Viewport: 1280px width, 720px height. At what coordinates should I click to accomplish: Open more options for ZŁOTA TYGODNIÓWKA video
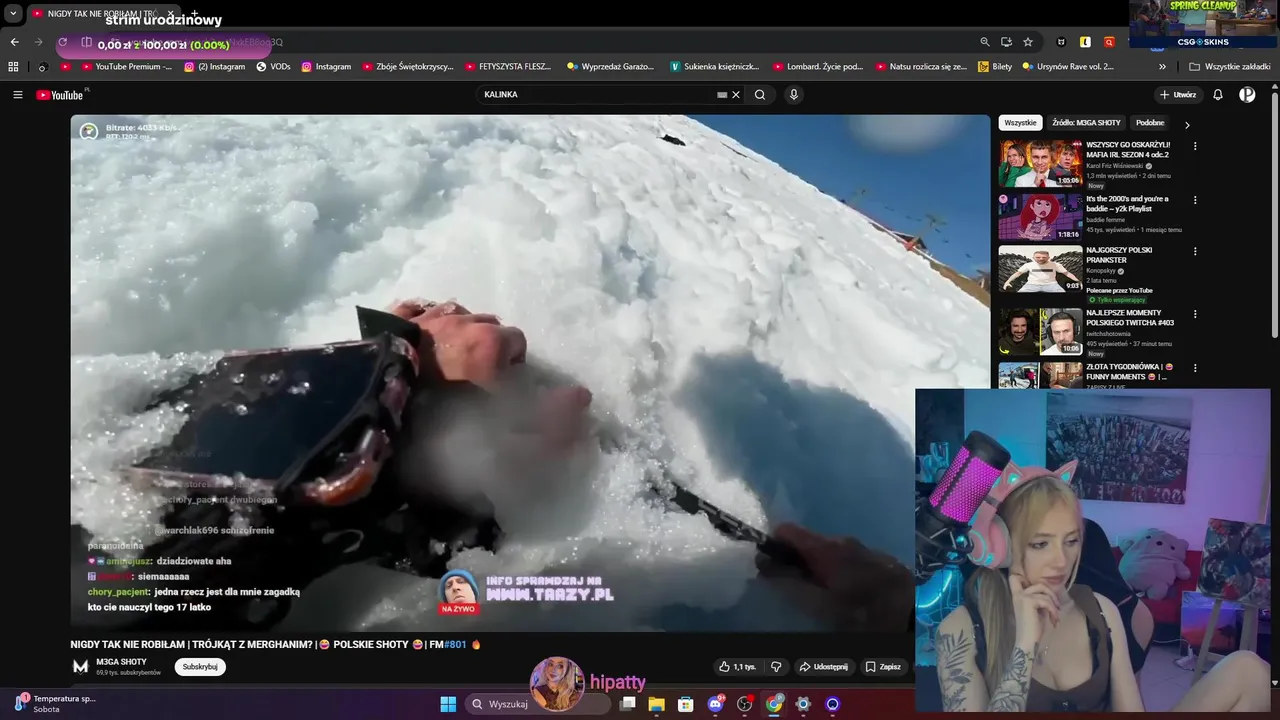coord(1195,368)
